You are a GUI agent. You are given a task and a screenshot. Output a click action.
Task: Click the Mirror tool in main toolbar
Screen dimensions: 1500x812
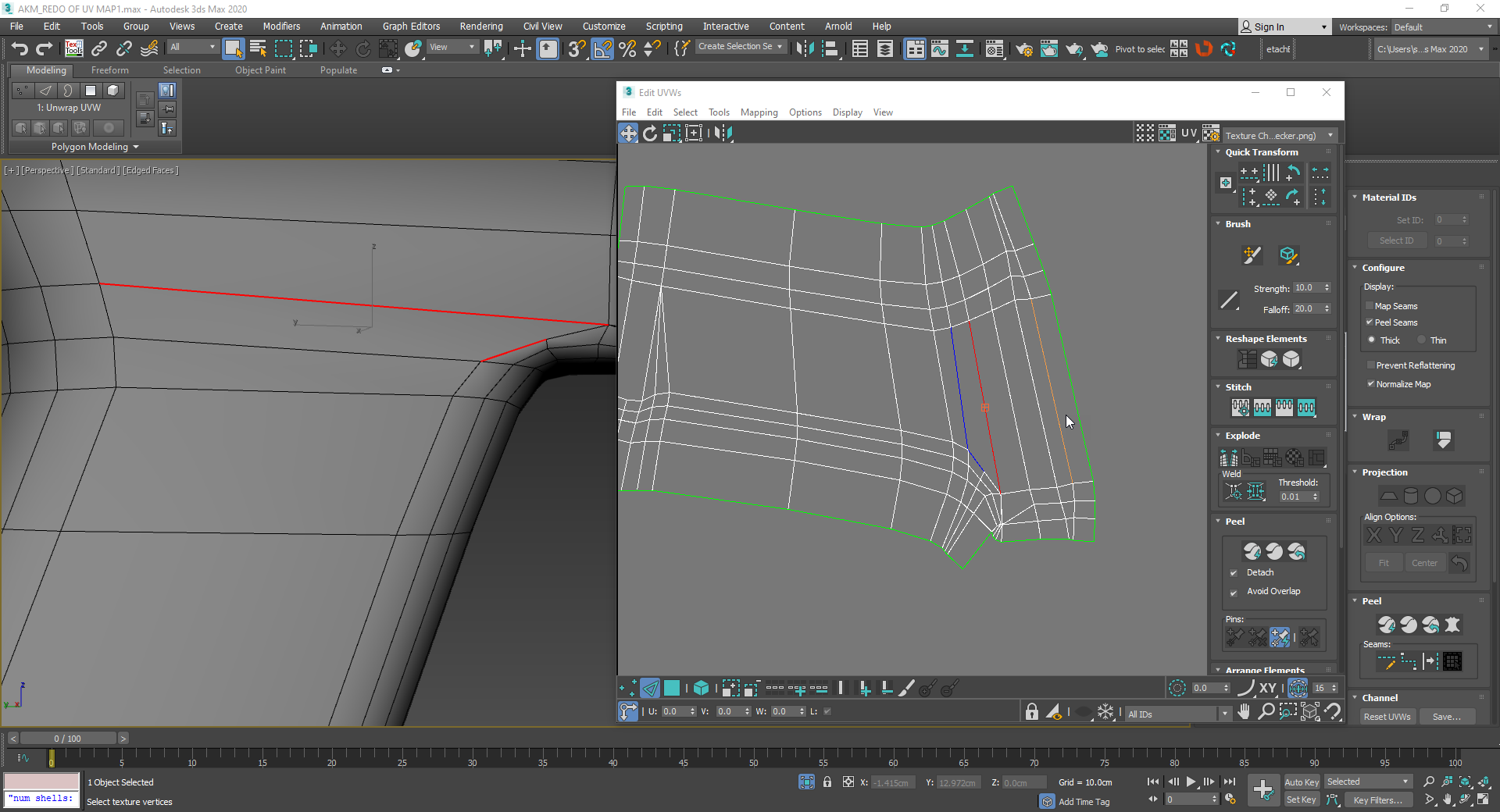point(805,48)
